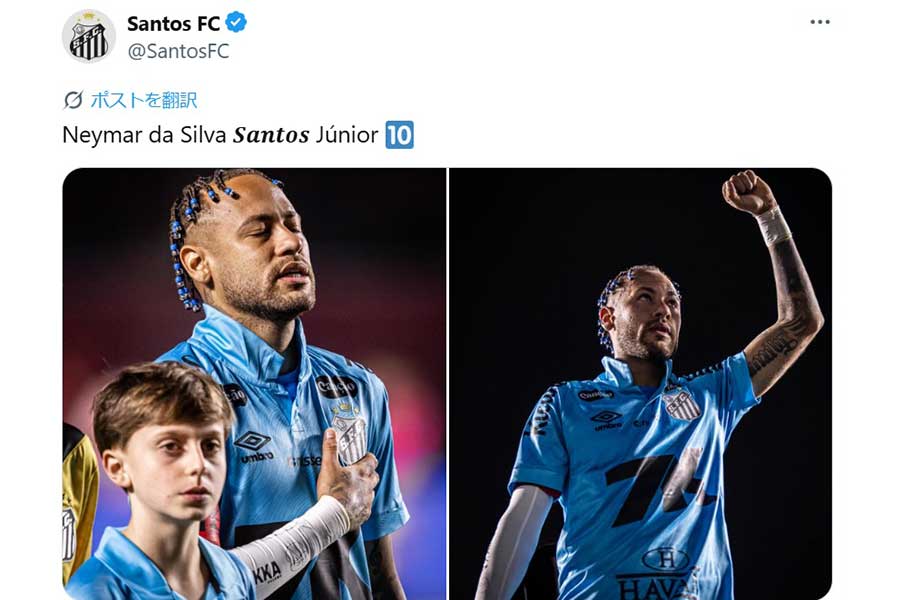Click the Santos FC profile avatar

tap(89, 36)
